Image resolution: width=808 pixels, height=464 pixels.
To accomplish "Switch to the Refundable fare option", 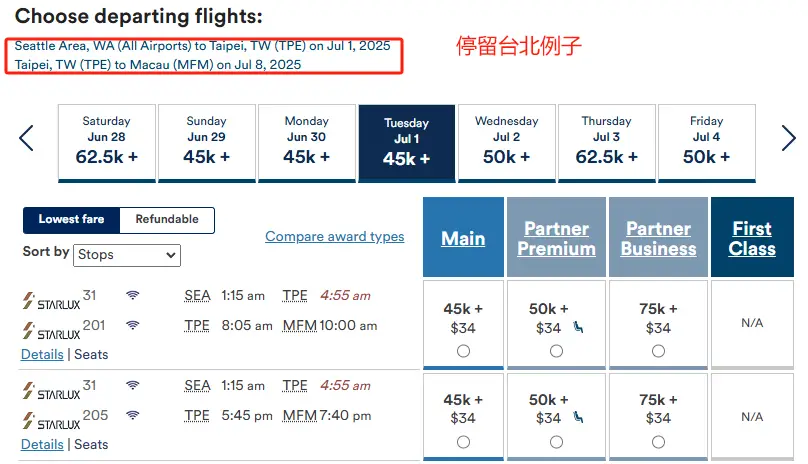I will point(167,220).
